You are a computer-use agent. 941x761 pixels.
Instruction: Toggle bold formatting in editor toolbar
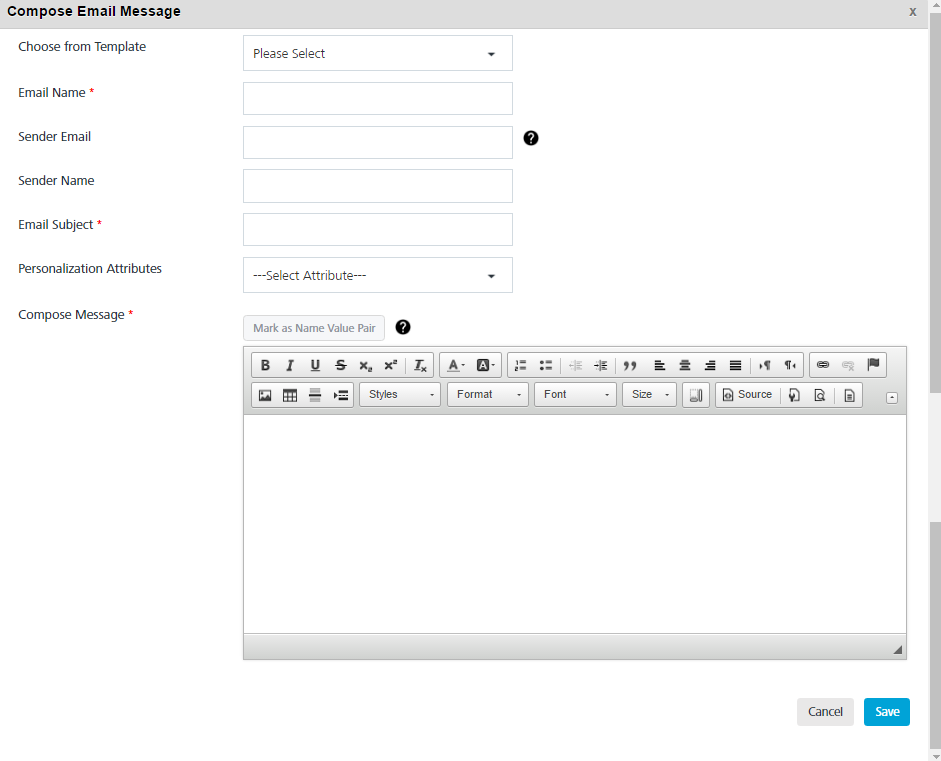(265, 365)
